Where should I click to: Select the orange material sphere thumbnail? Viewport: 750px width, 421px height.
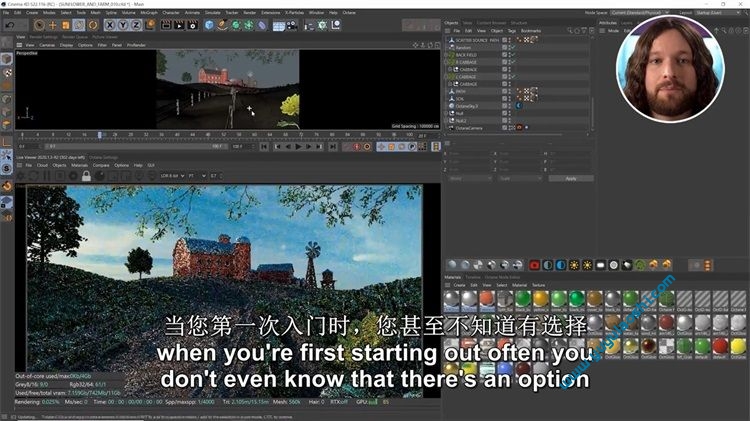[486, 299]
